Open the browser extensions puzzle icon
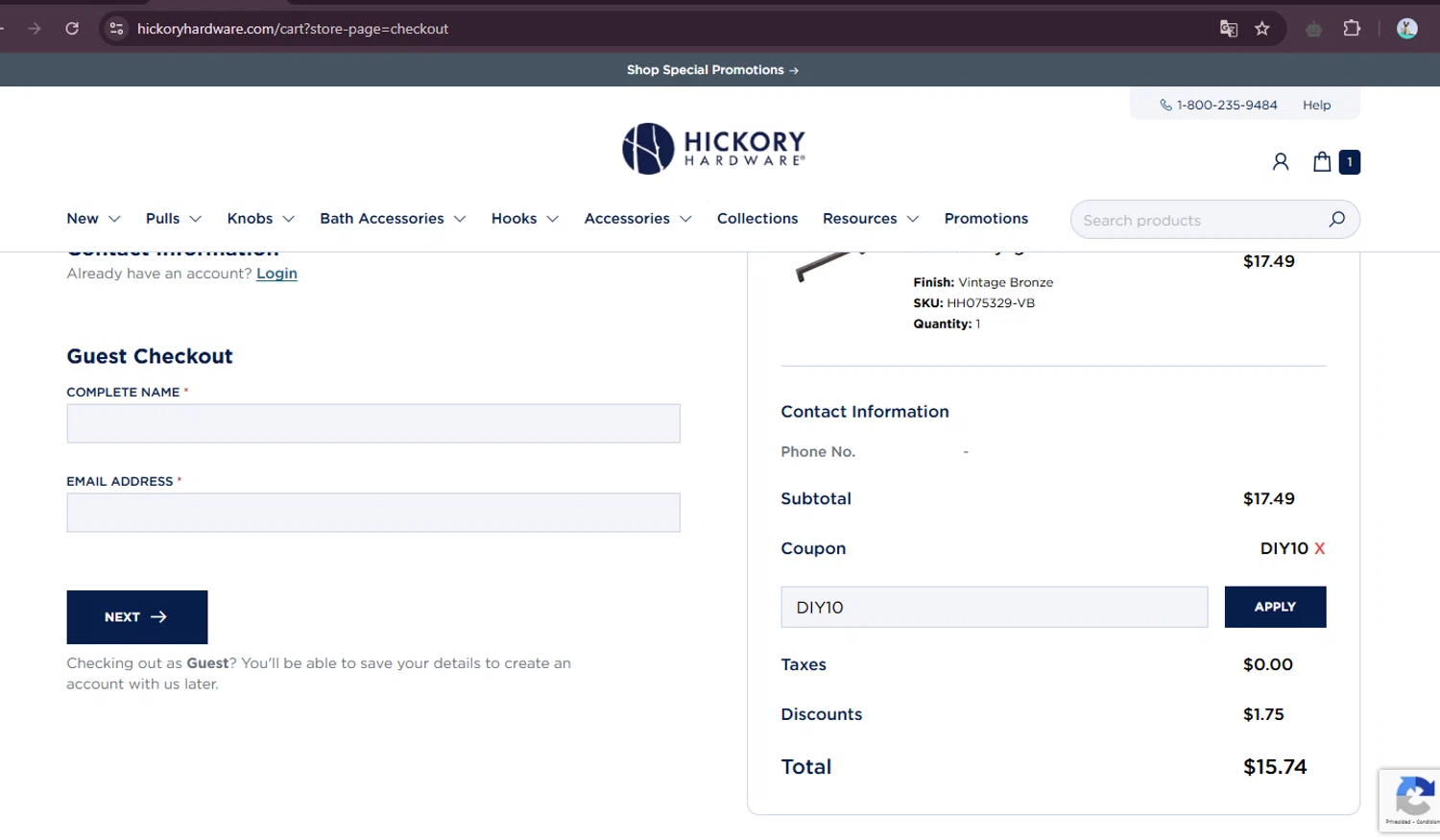Image resolution: width=1440 pixels, height=840 pixels. point(1352,29)
